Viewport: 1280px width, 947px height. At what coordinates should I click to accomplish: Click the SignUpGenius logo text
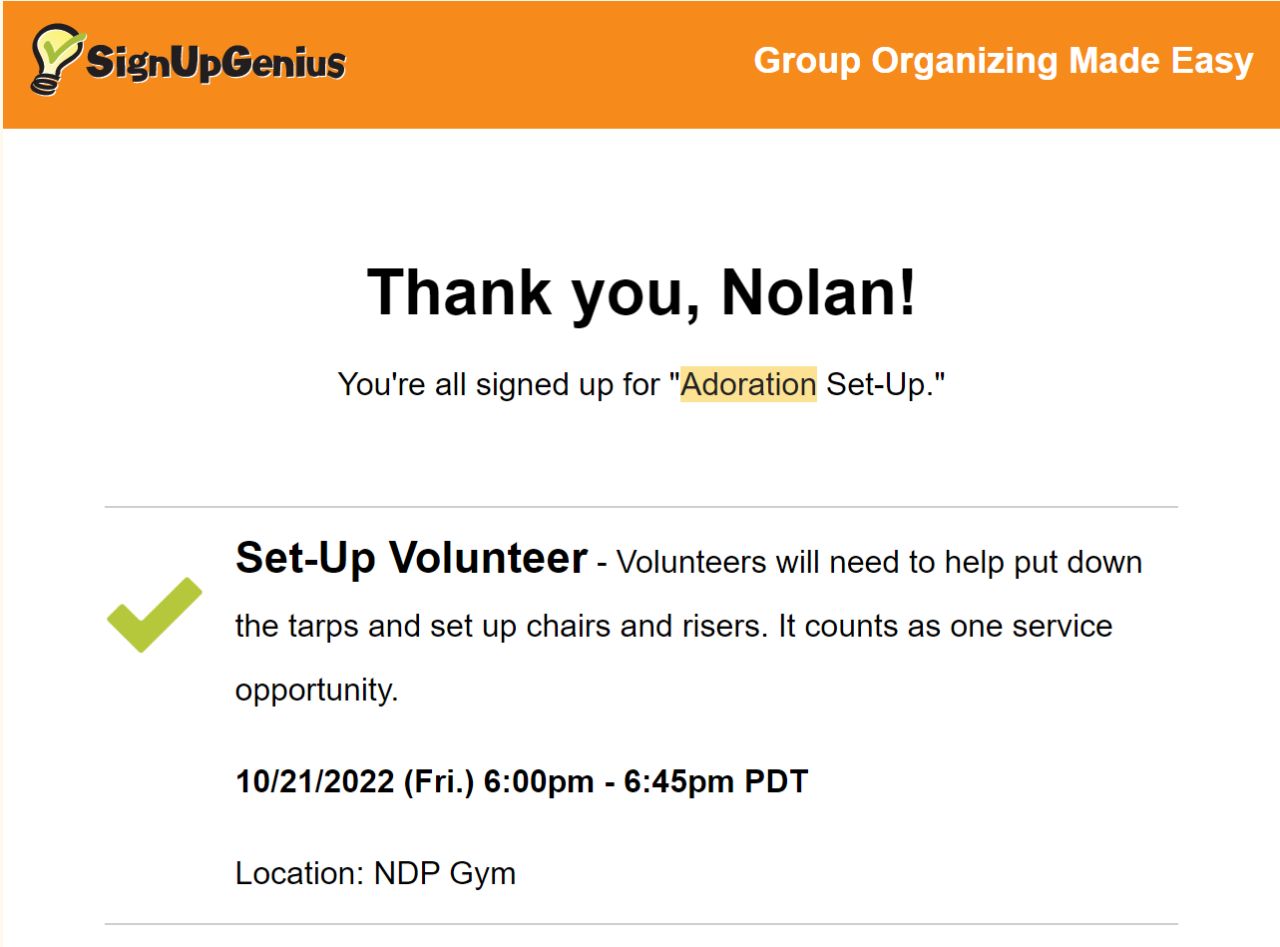[215, 62]
